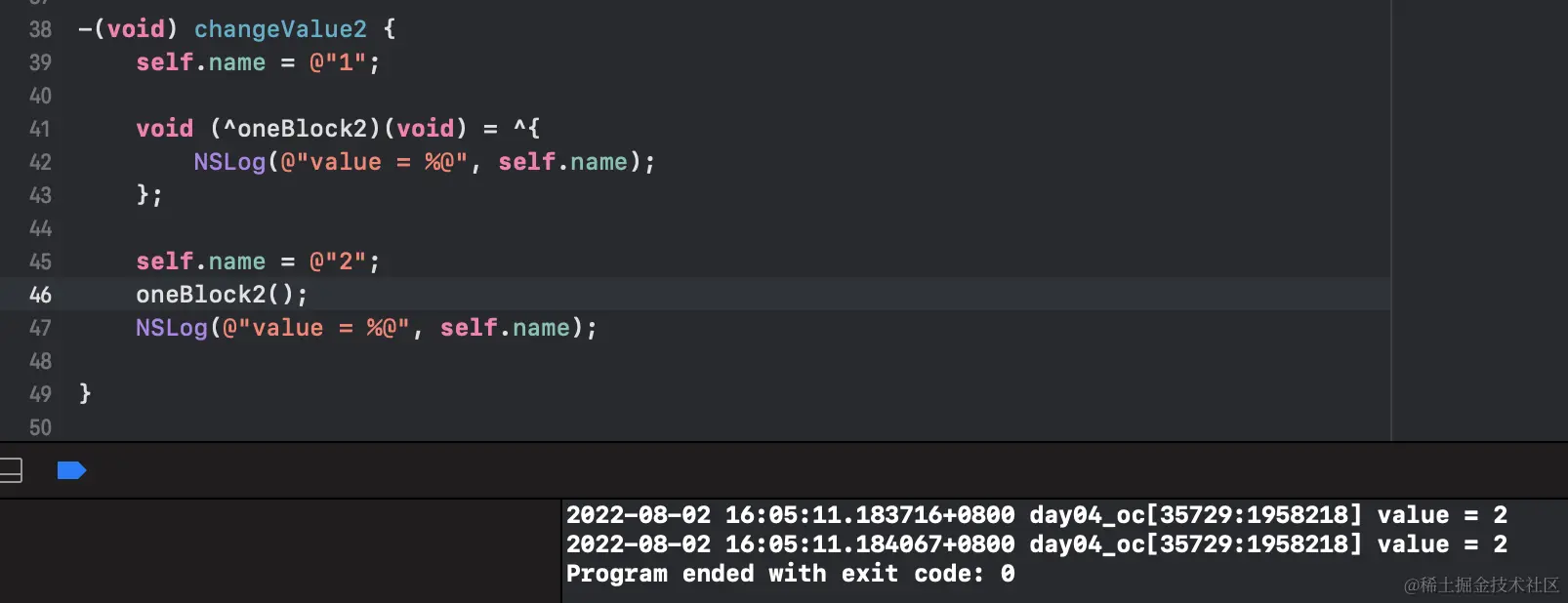1568x603 pixels.
Task: Click self.name argument on line 47
Action: (505, 328)
